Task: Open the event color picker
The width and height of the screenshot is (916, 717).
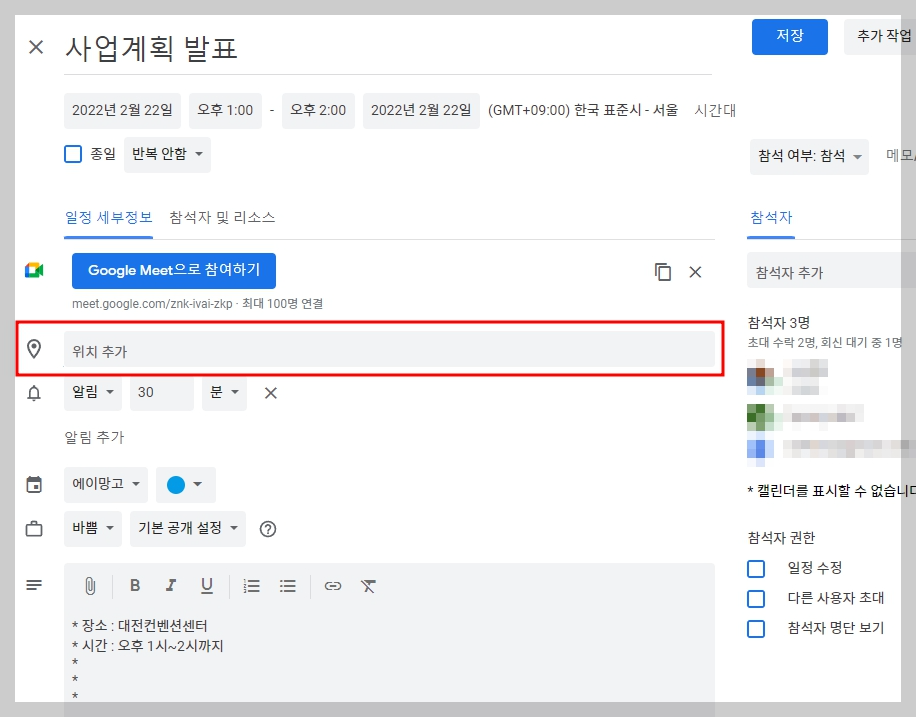Action: 186,484
